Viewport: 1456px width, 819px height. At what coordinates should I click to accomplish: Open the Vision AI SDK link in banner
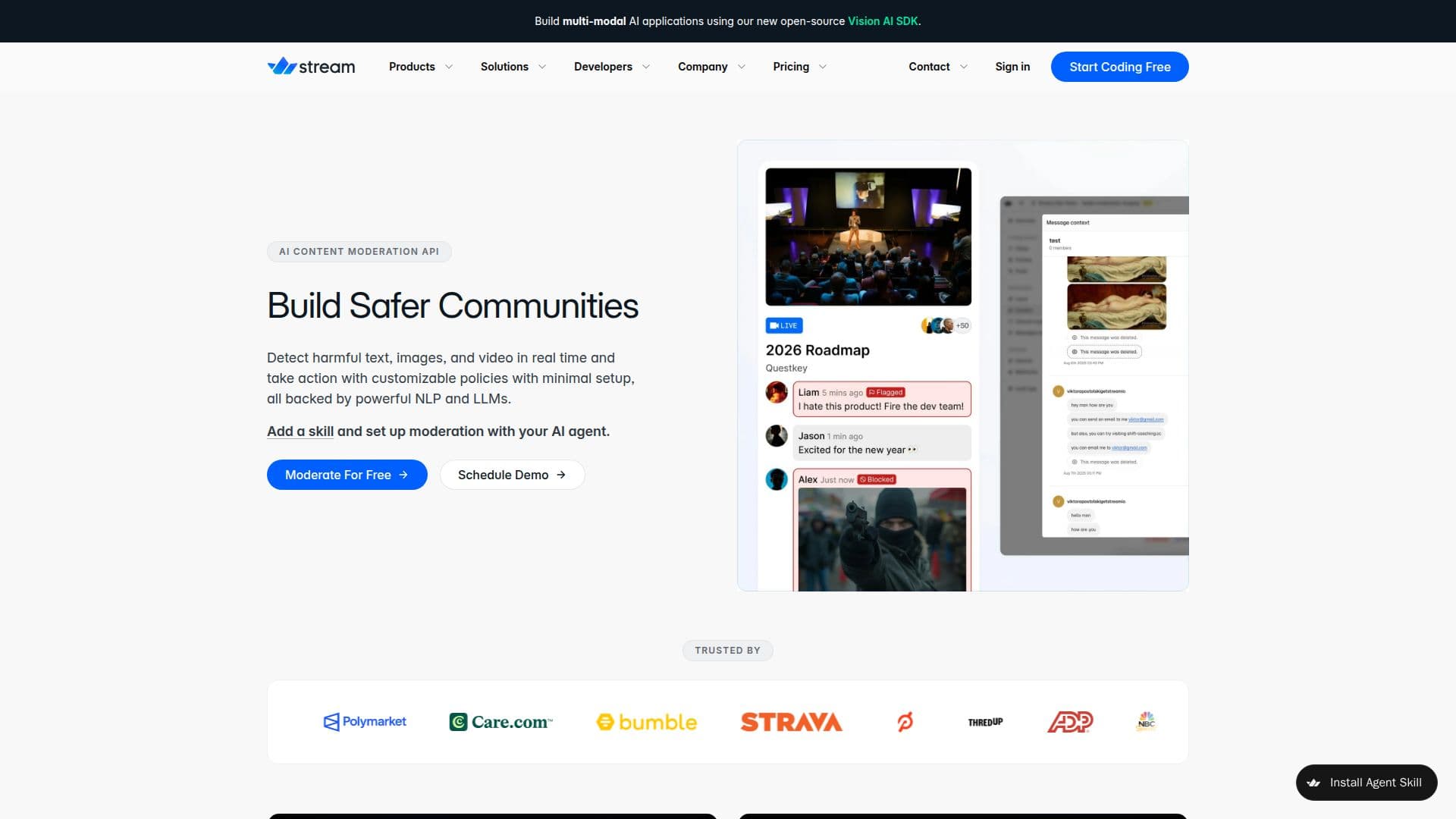883,21
